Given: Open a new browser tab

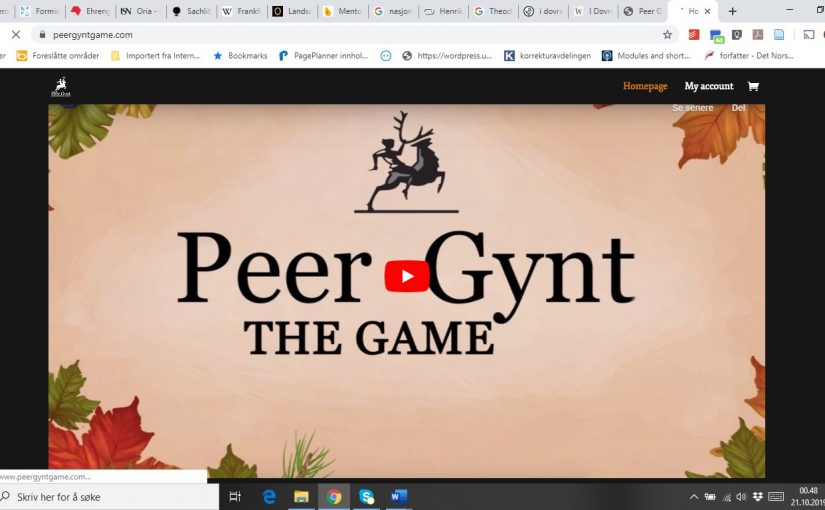Looking at the screenshot, I should click(x=732, y=11).
